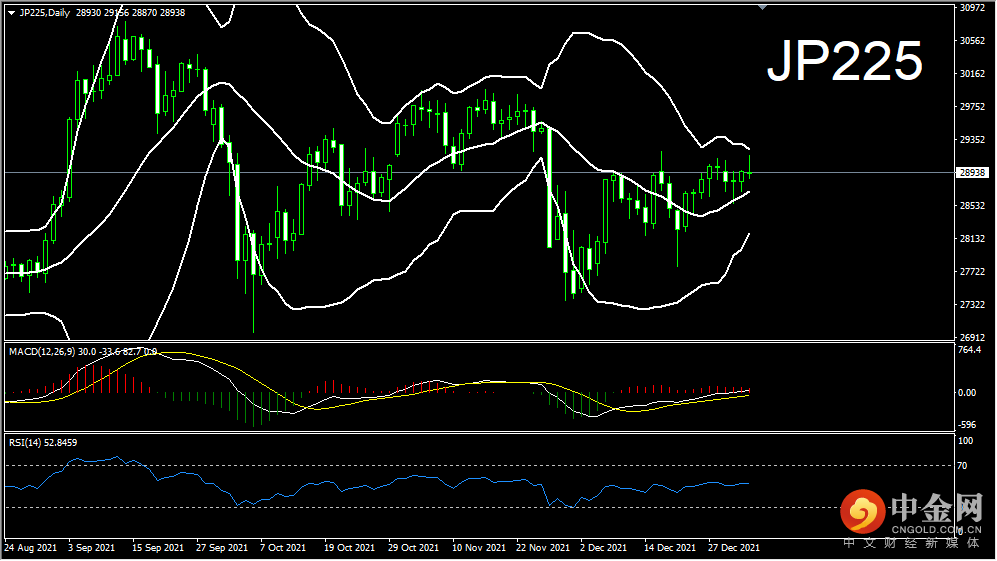Screen dimensions: 997x561
Task: Click the date label 29 Oct 2021
Action: (413, 548)
